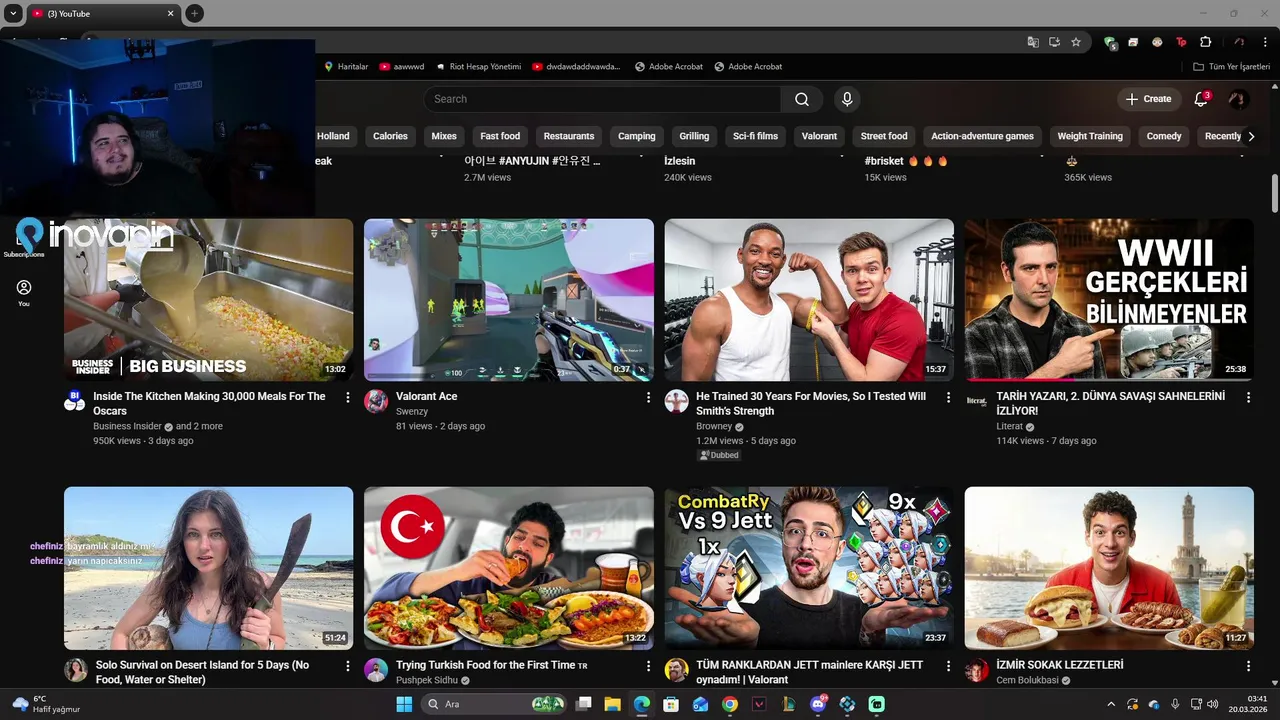Image resolution: width=1280 pixels, height=720 pixels.
Task: Select the Camping category chip
Action: 637,136
